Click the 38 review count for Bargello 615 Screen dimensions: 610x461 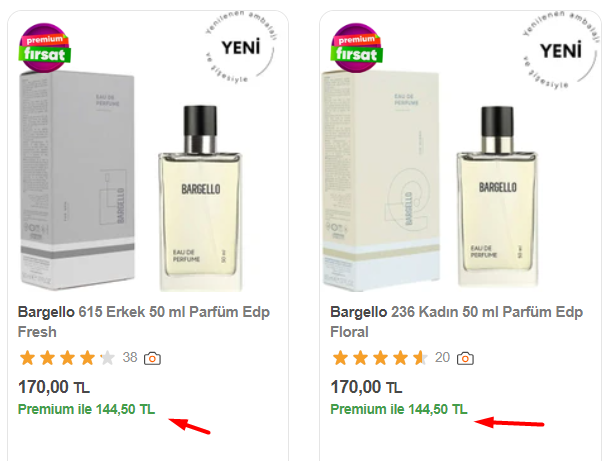point(130,357)
